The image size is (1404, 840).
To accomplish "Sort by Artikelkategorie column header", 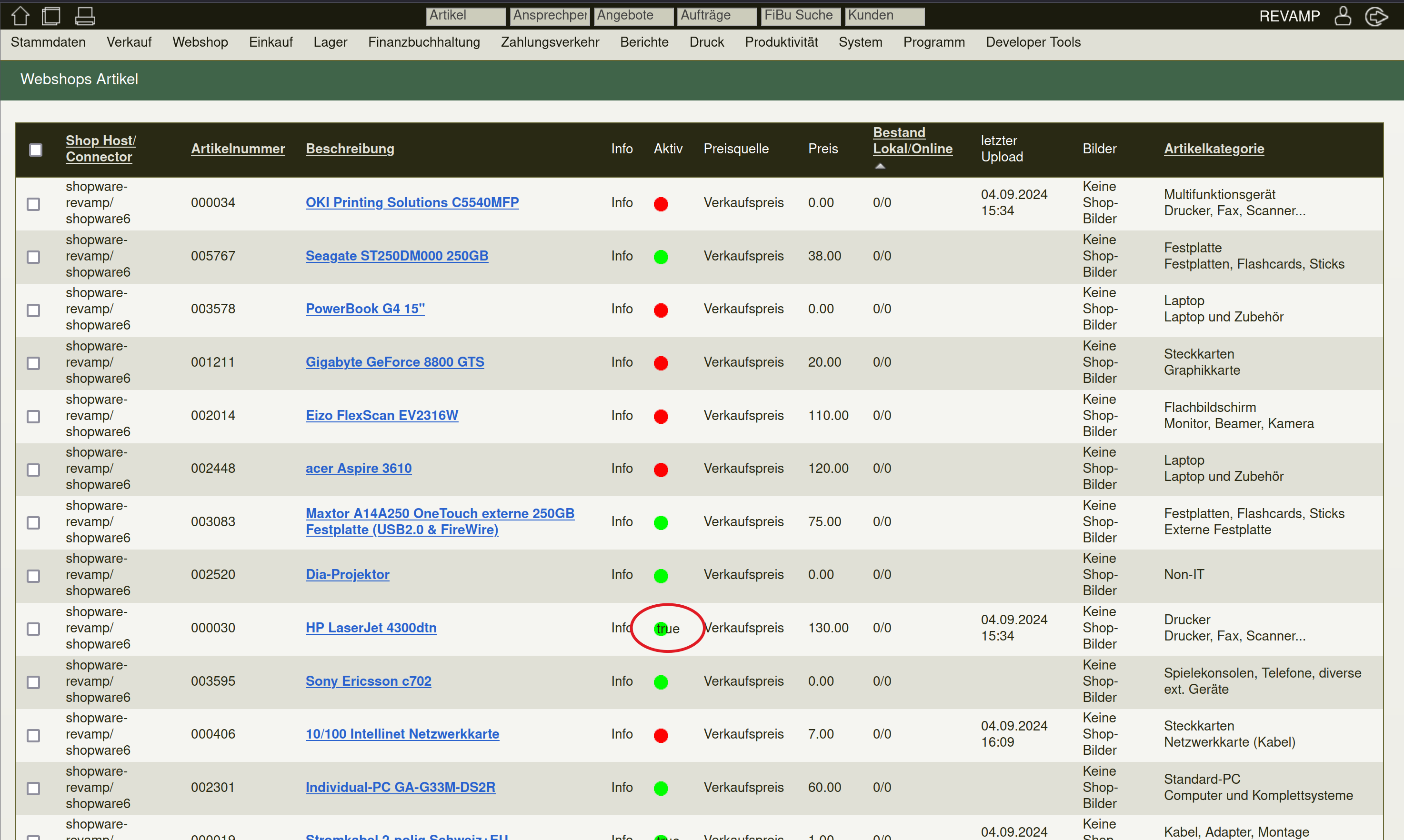I will 1214,149.
